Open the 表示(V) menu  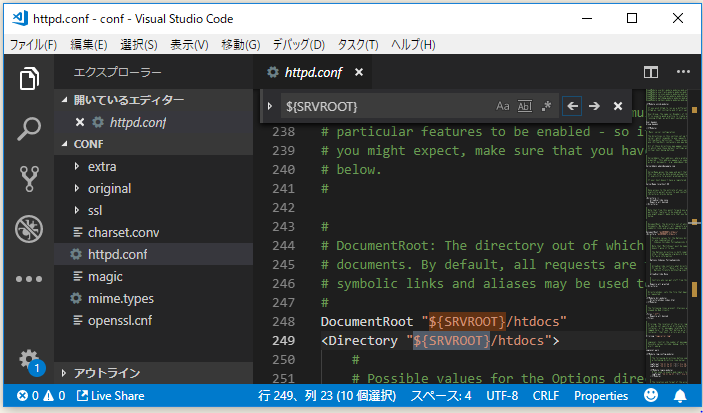[x=189, y=44]
